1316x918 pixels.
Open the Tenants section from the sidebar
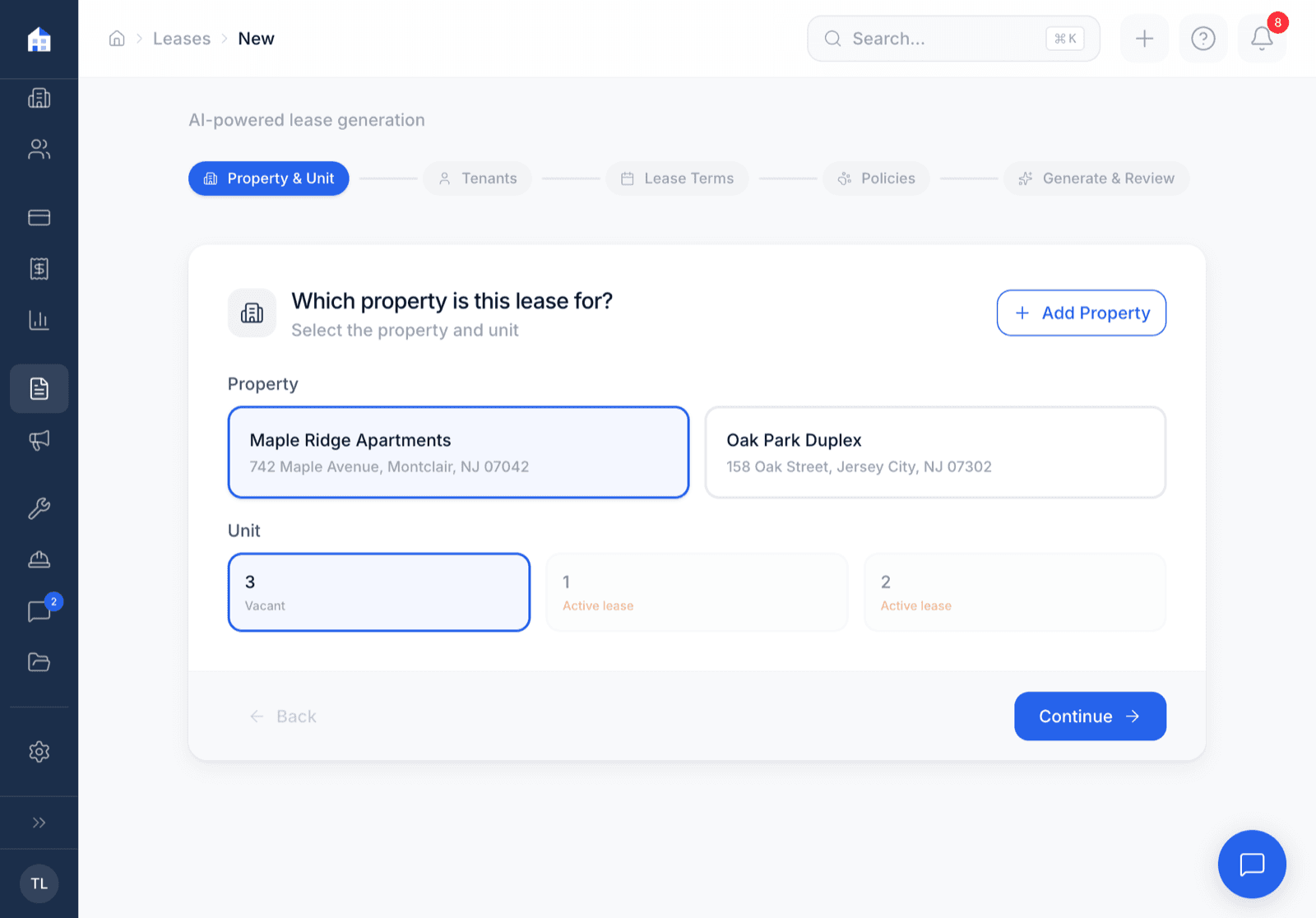39,149
